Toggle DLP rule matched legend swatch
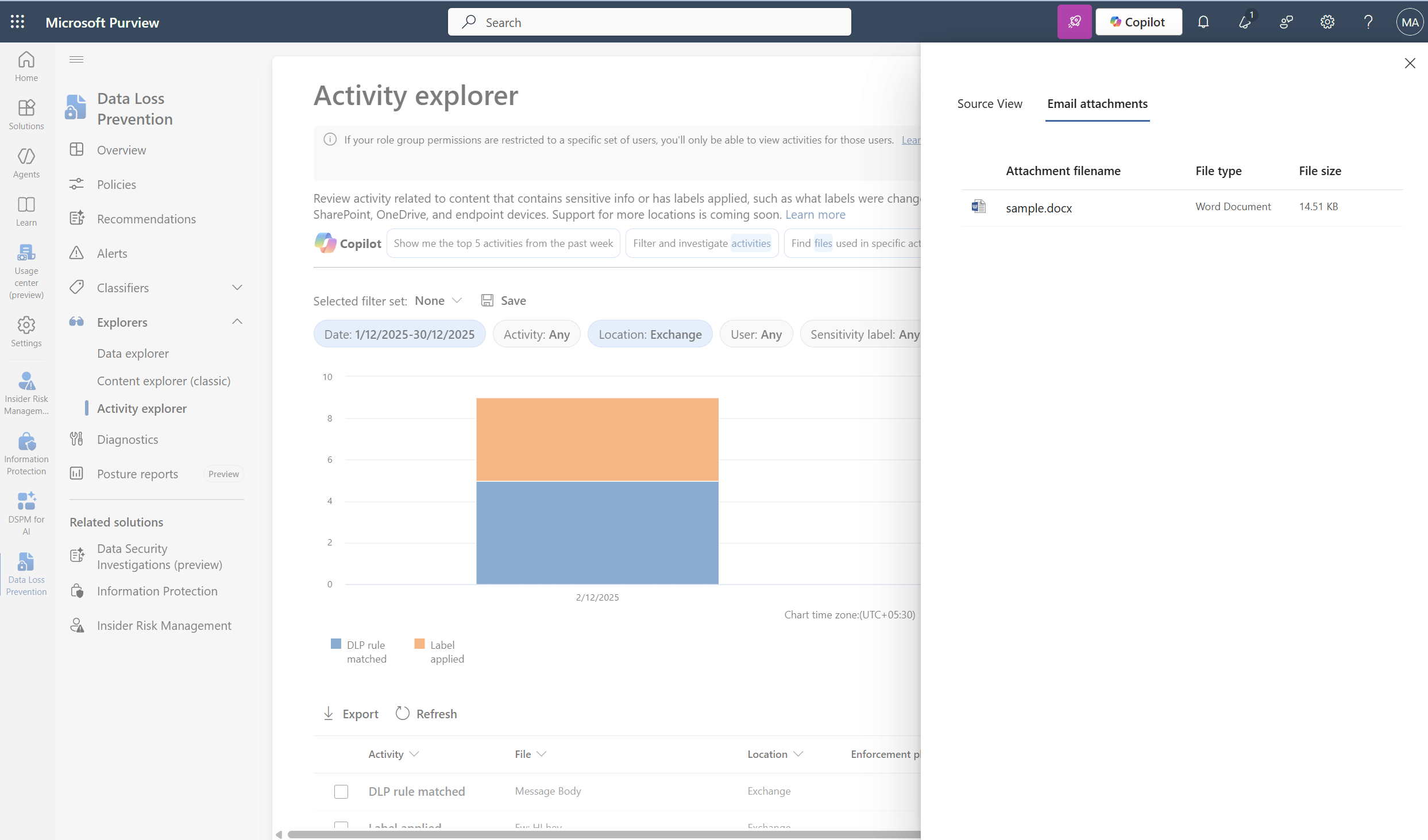 click(336, 644)
